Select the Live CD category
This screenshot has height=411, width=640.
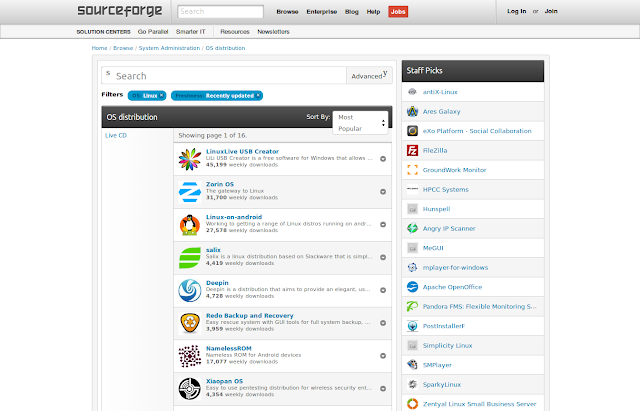click(116, 136)
